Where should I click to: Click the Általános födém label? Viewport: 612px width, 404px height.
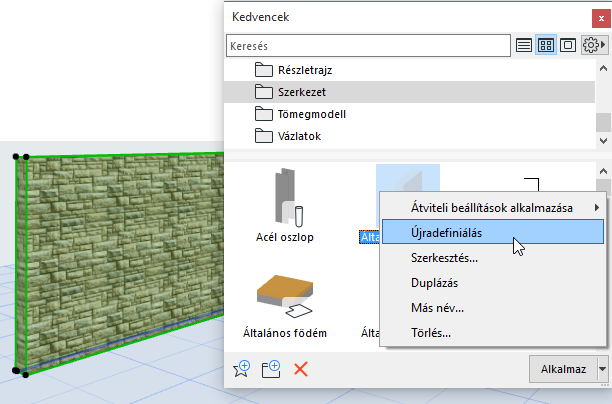coord(285,333)
